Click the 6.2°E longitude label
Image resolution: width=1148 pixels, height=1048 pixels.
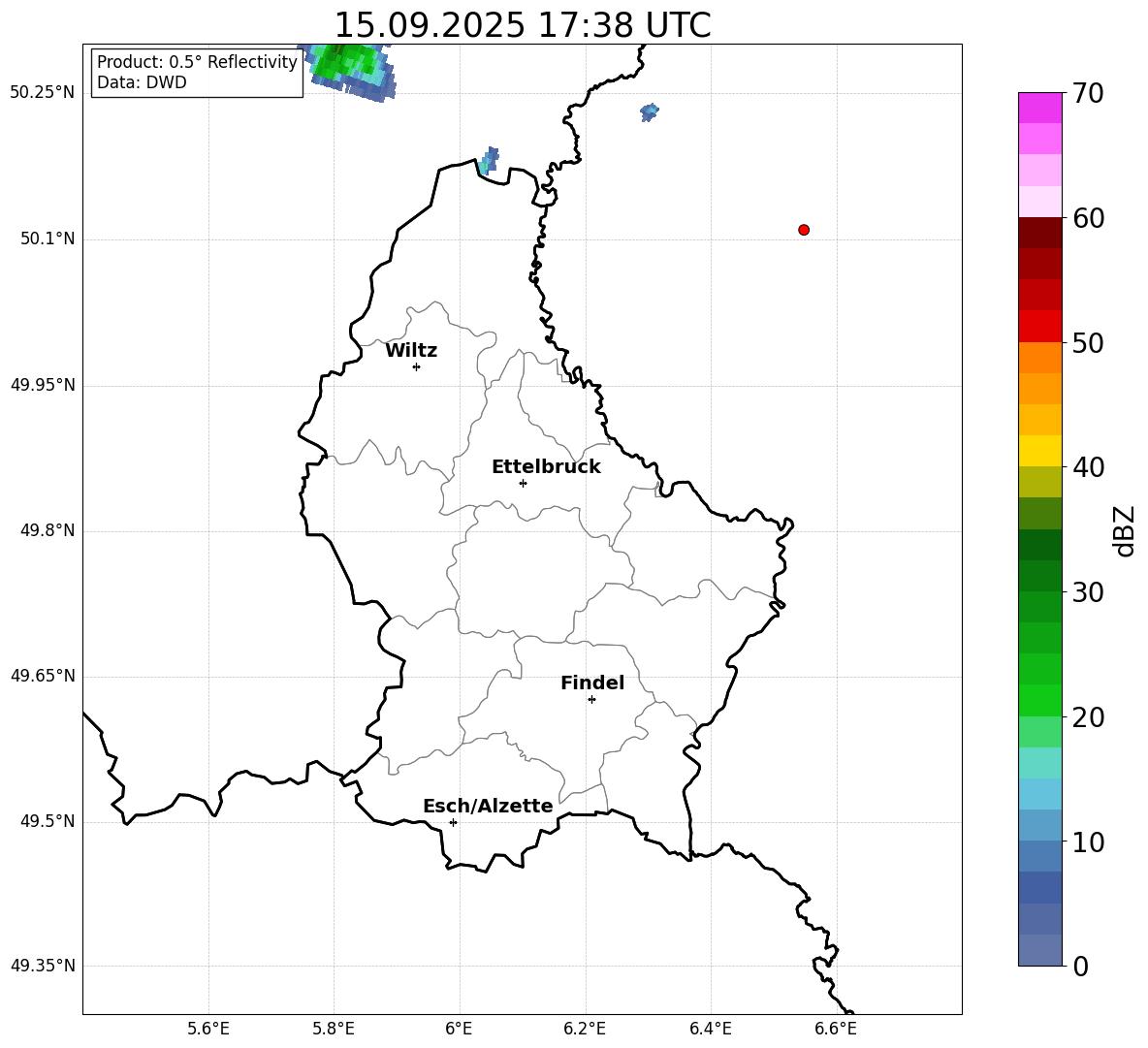click(585, 1029)
